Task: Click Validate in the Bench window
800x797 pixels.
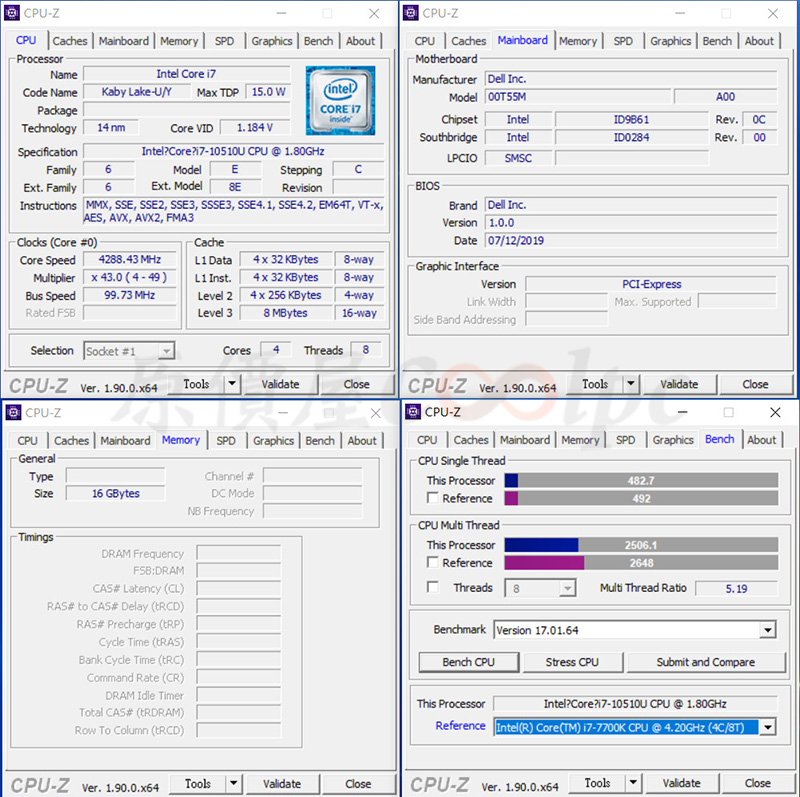Action: [x=682, y=783]
